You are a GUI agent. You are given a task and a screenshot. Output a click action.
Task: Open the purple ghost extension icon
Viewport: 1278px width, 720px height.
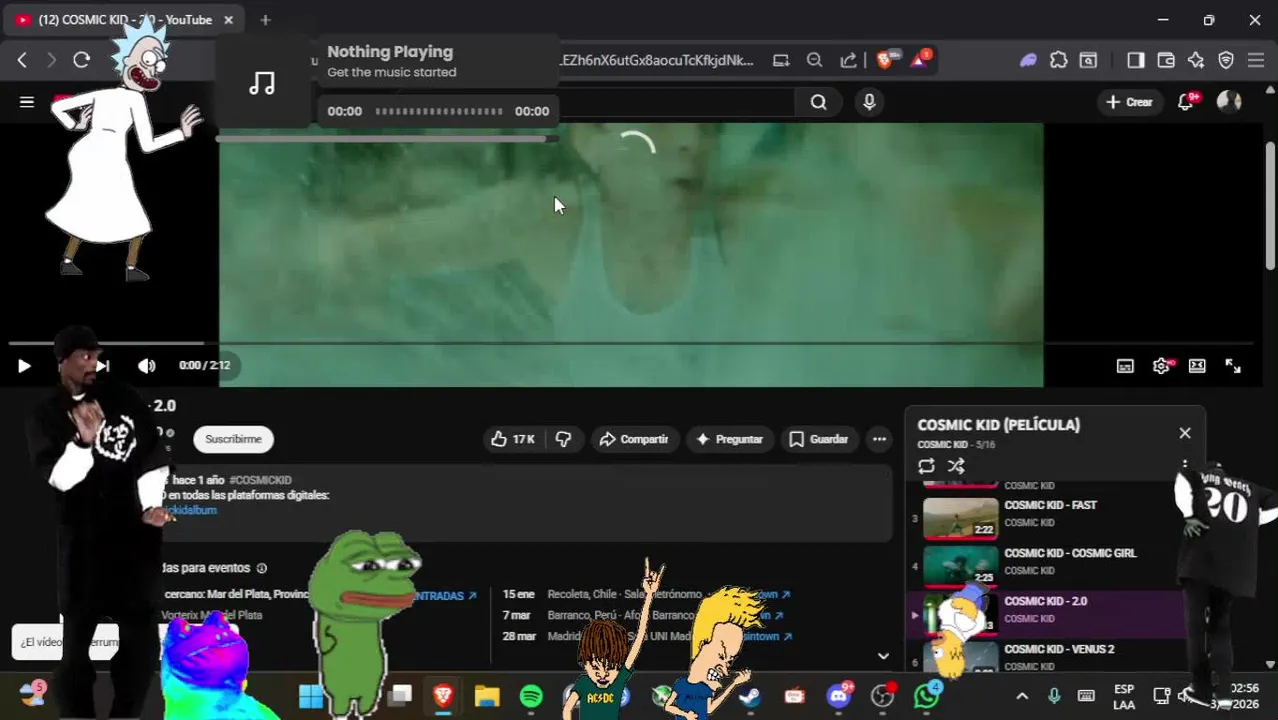[x=1028, y=60]
